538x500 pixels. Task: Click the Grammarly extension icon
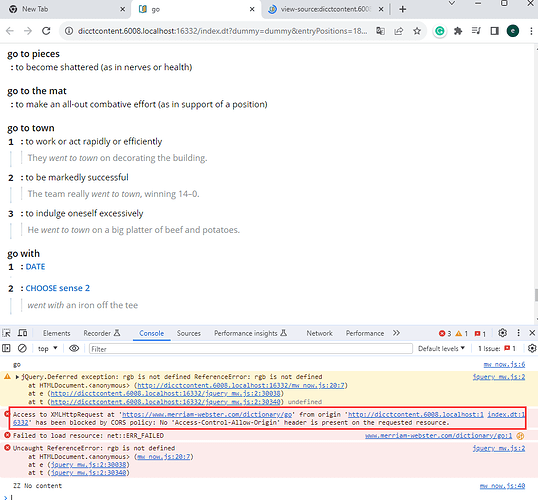point(440,31)
